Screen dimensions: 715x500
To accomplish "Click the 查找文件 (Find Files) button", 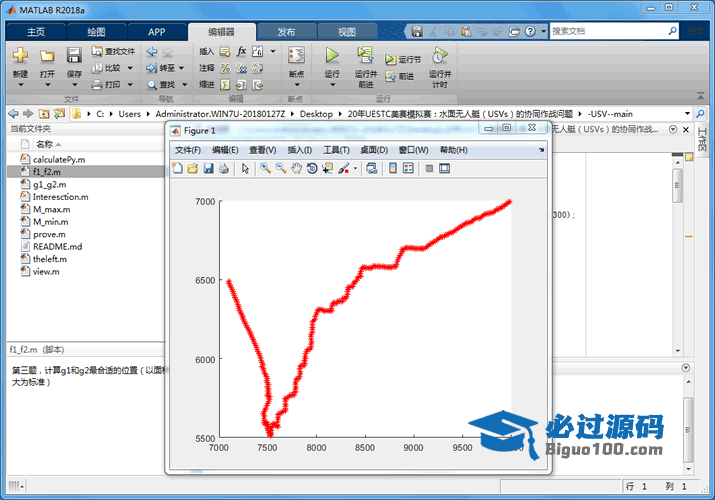I will click(114, 52).
